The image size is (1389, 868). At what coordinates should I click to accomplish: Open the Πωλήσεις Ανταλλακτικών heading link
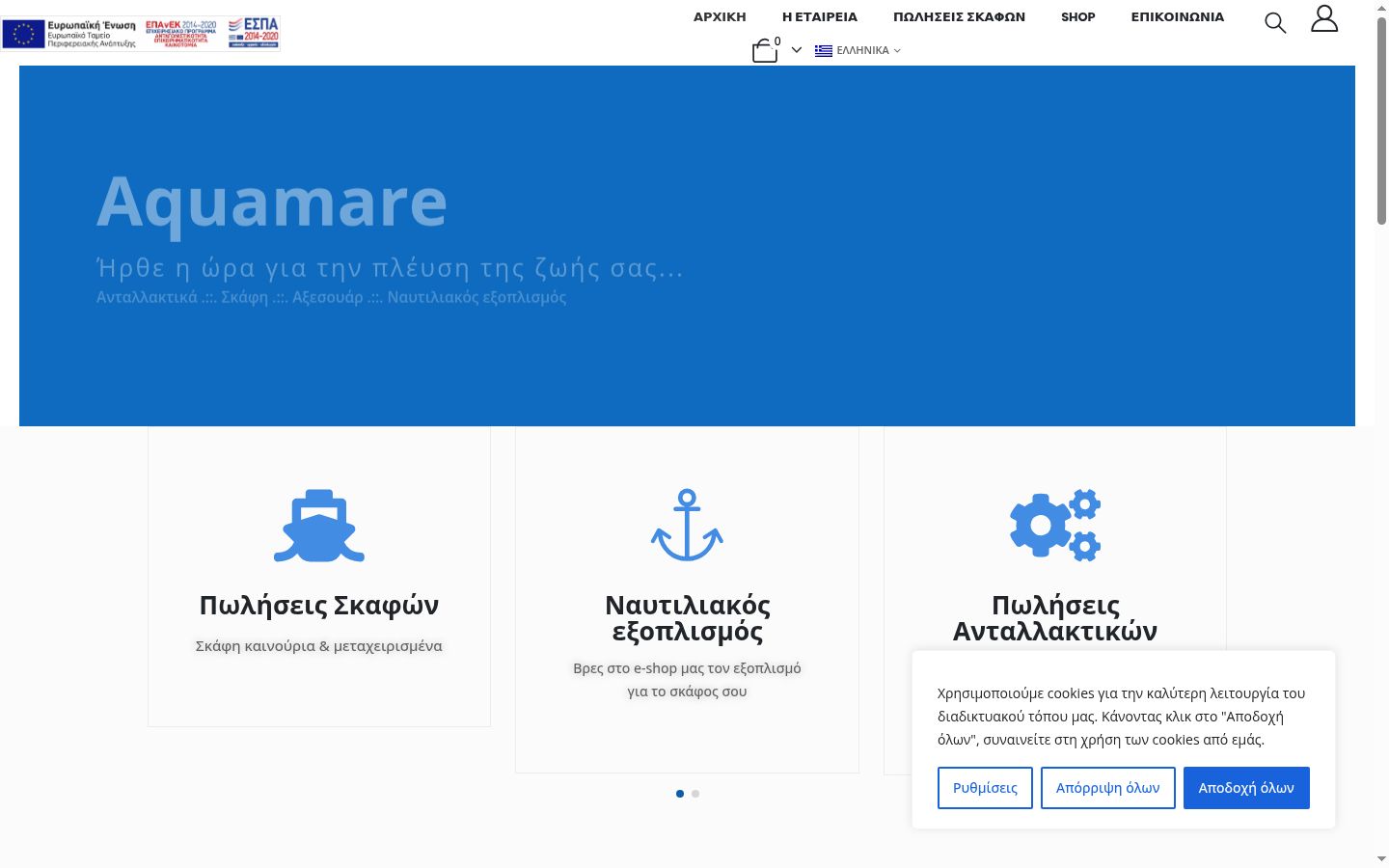tap(1055, 618)
